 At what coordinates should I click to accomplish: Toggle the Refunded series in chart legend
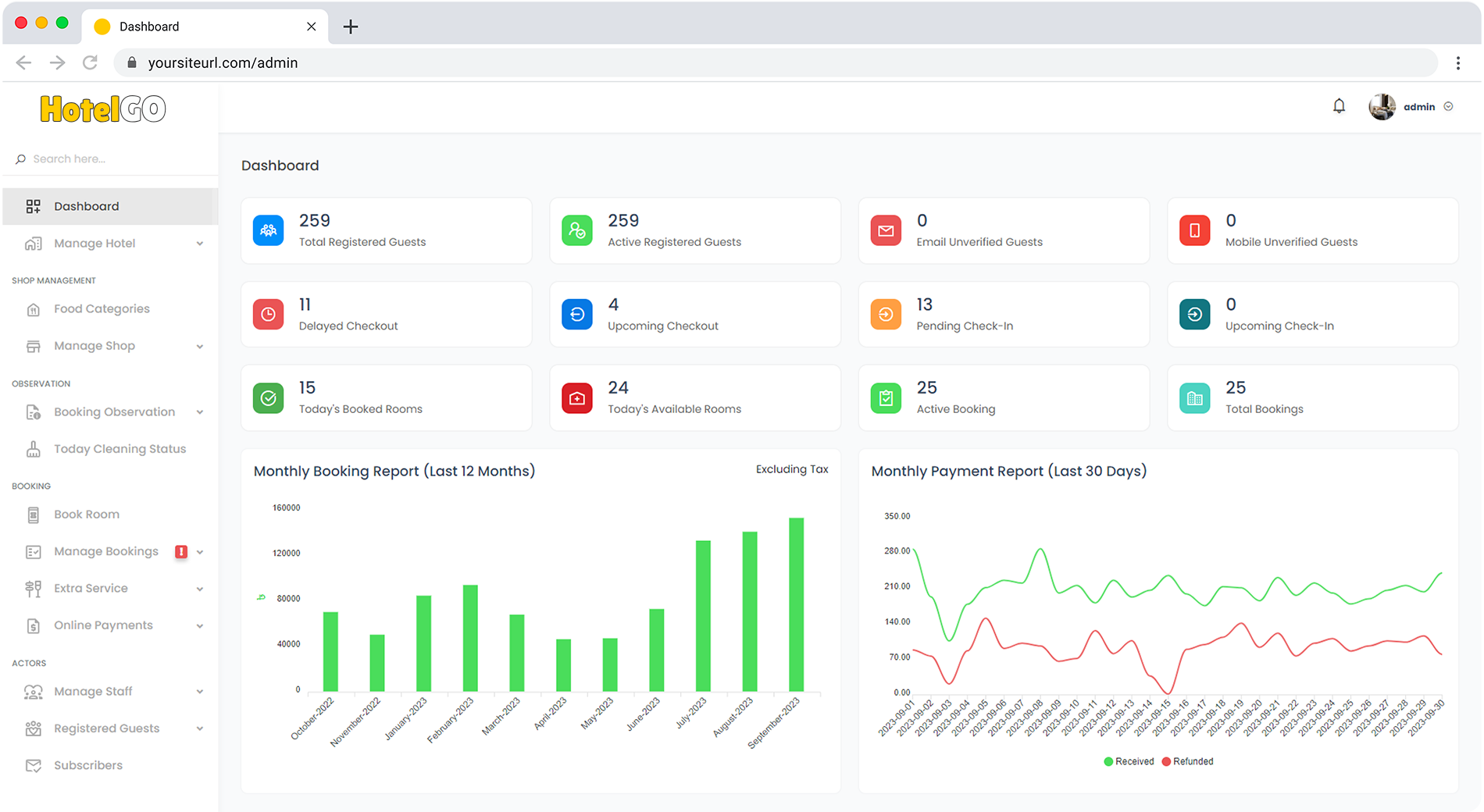[x=1187, y=761]
